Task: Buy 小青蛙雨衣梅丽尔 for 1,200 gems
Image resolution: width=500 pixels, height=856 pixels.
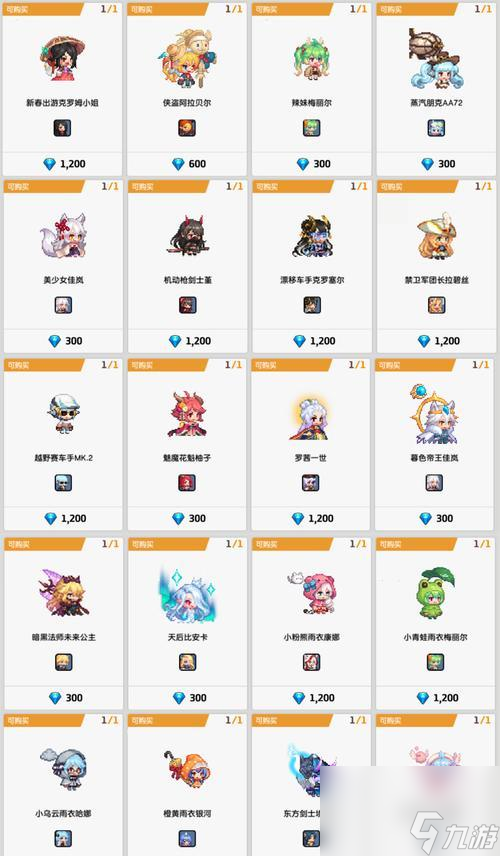Action: (437, 697)
